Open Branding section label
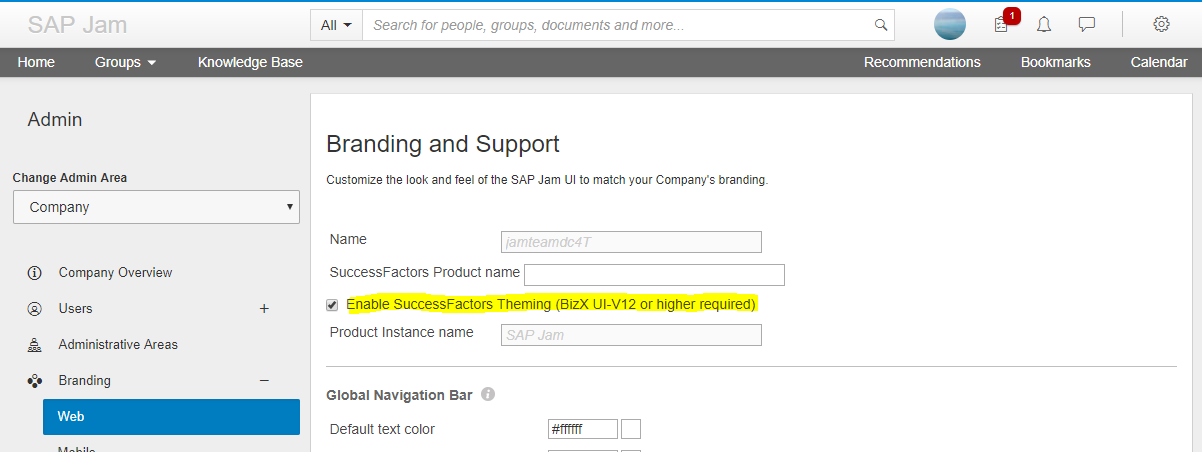 tap(84, 381)
